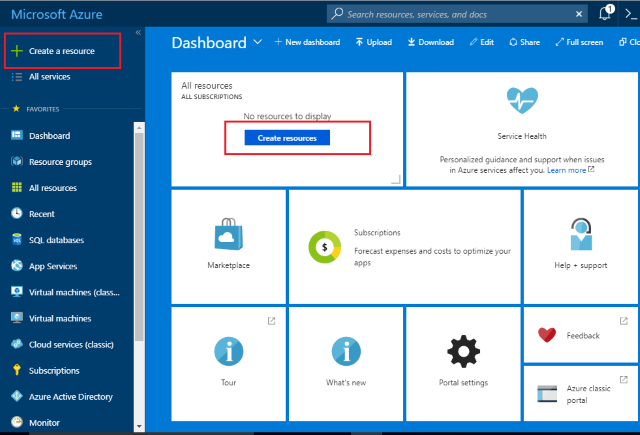The width and height of the screenshot is (640, 435).
Task: Click New dashboard in toolbar
Action: (x=307, y=42)
